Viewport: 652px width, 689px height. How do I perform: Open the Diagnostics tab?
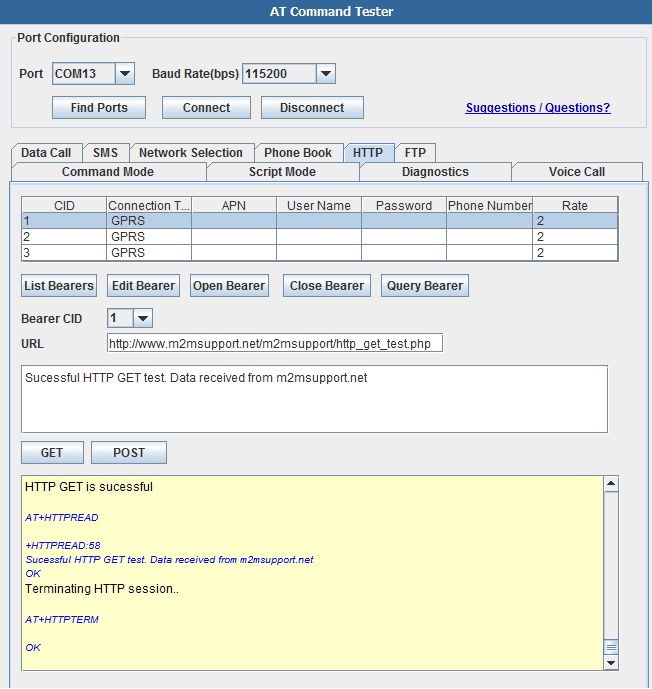(x=435, y=171)
